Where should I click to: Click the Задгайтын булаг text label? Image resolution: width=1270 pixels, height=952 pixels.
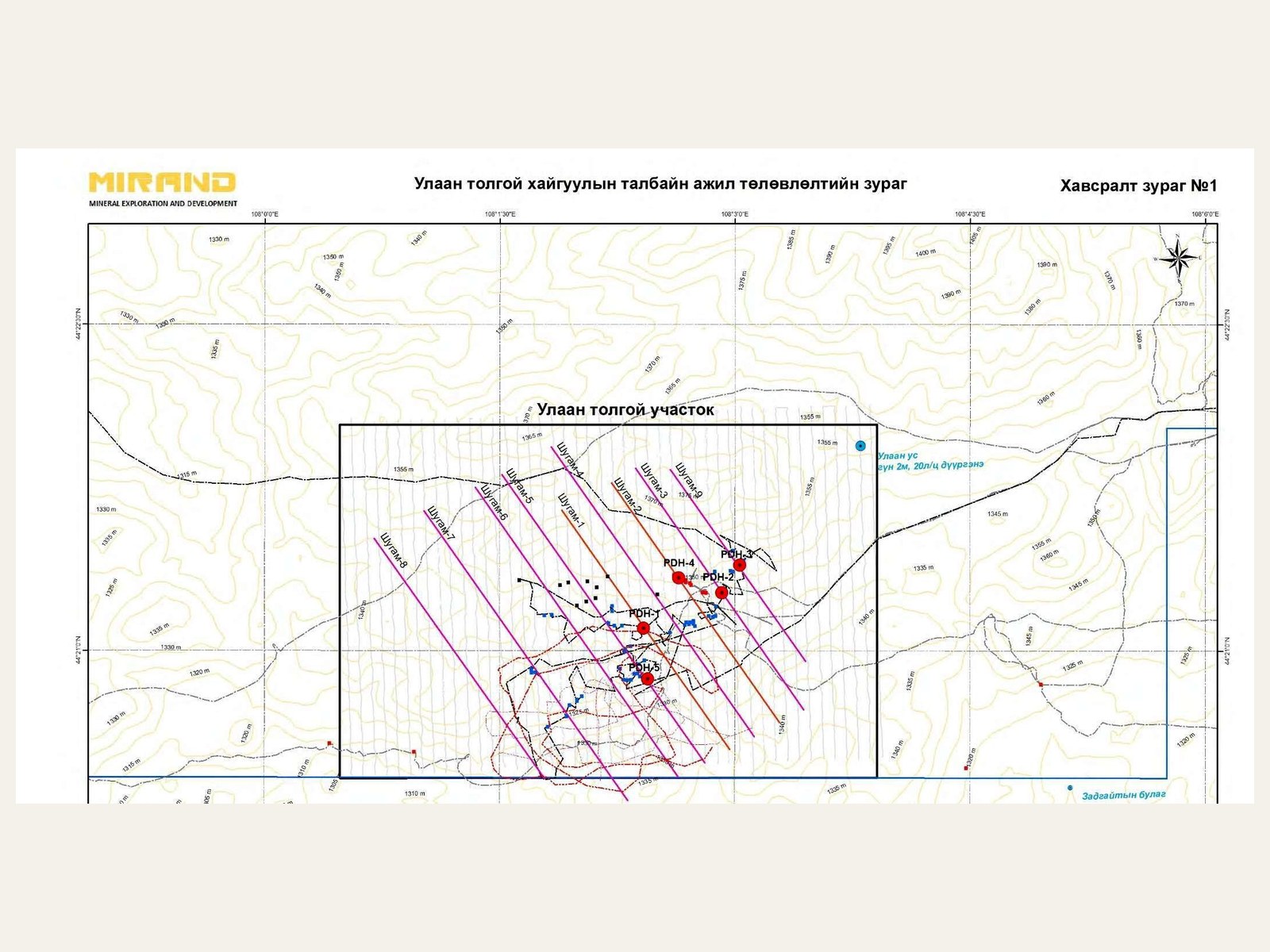click(1124, 794)
